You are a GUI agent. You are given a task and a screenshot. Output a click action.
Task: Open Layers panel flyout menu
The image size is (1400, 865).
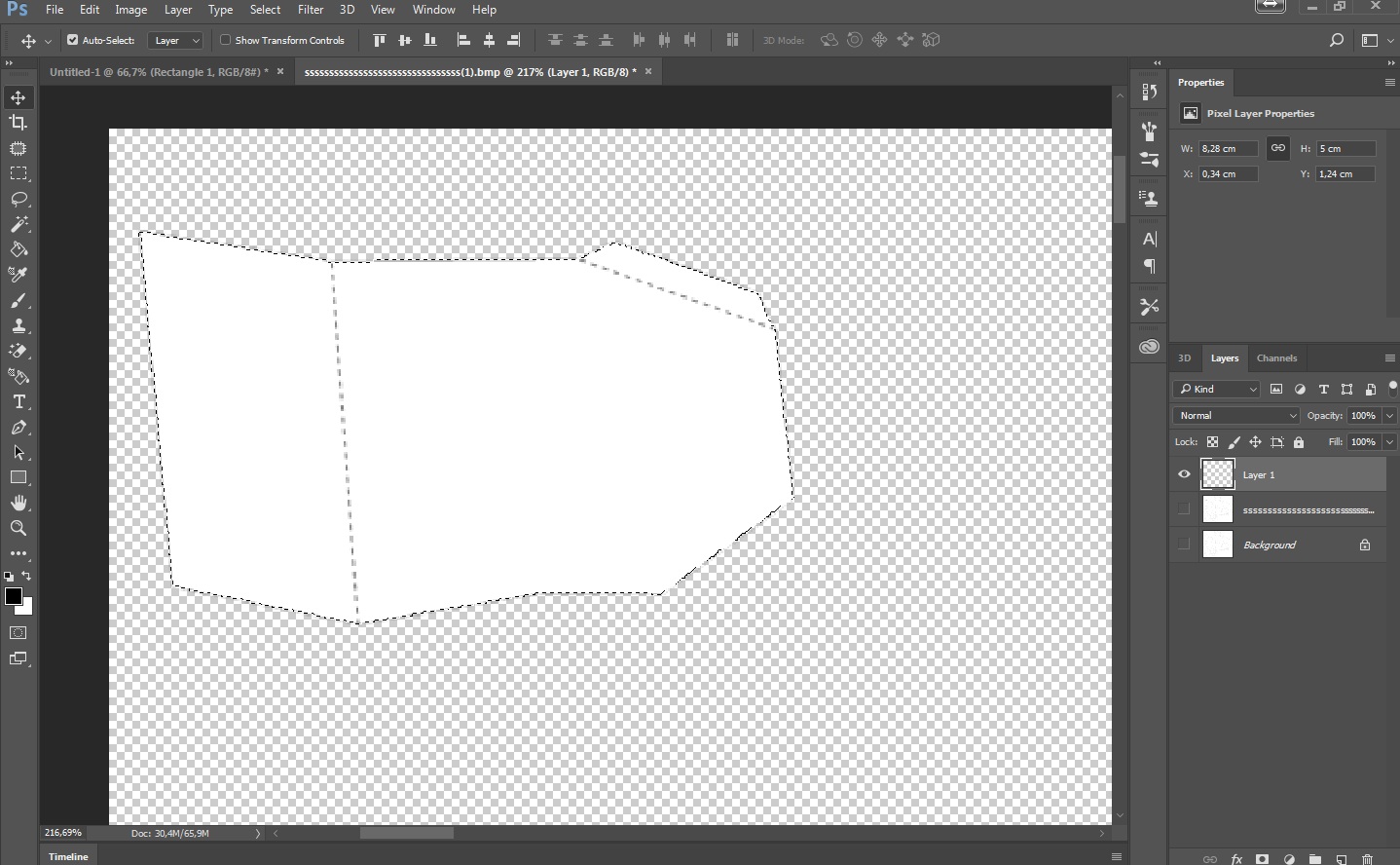[x=1389, y=357]
